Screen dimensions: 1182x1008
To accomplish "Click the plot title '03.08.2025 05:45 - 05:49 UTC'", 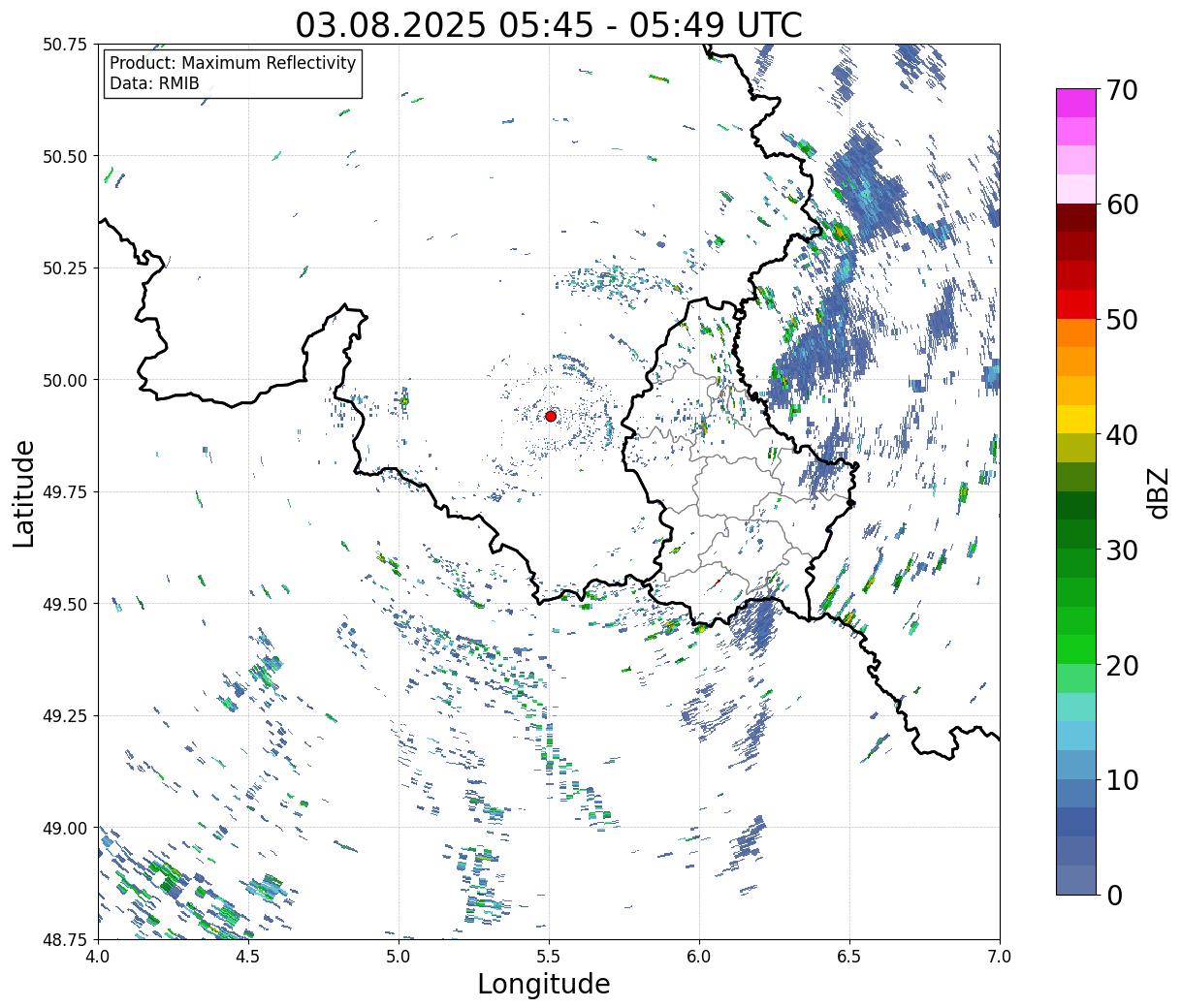I will 549,24.
